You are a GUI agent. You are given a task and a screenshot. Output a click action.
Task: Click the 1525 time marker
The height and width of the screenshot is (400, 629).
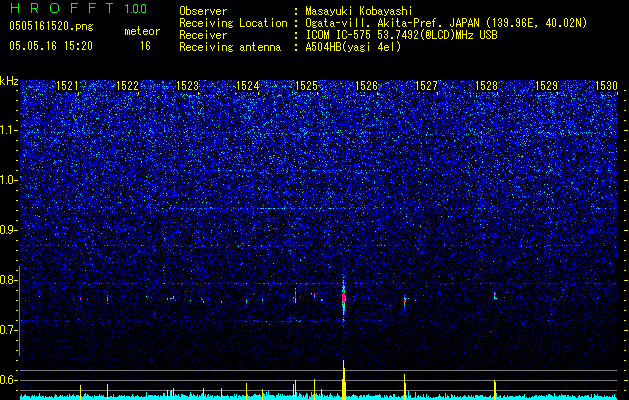(x=306, y=86)
